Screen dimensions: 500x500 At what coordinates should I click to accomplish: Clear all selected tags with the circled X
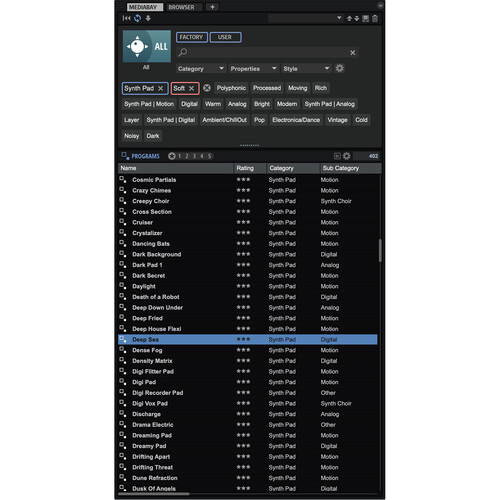click(207, 88)
